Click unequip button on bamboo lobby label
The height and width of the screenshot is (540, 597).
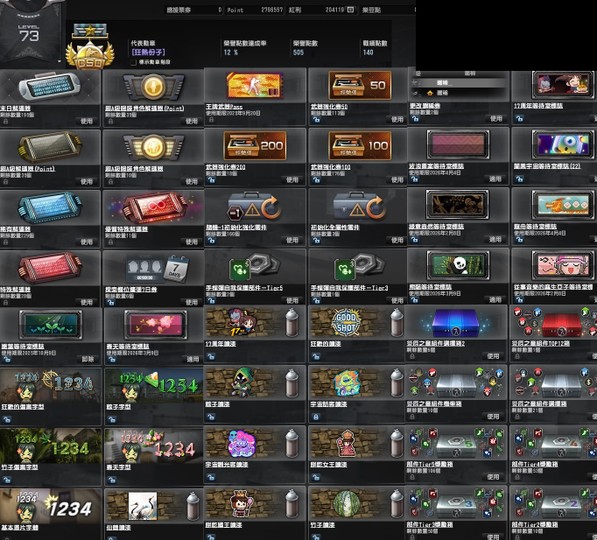[88, 359]
